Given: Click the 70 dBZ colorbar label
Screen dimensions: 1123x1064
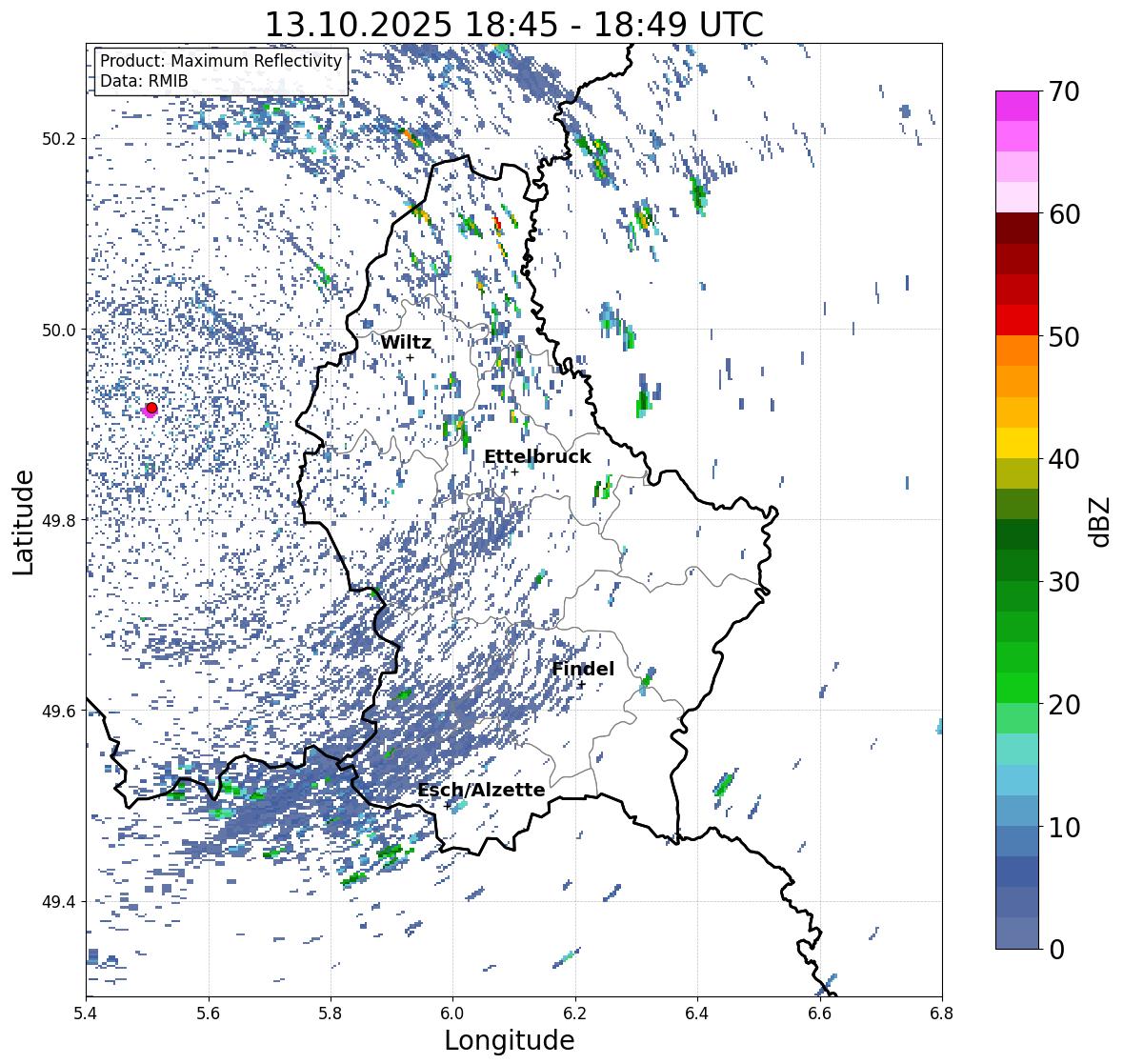Looking at the screenshot, I should tap(1064, 91).
